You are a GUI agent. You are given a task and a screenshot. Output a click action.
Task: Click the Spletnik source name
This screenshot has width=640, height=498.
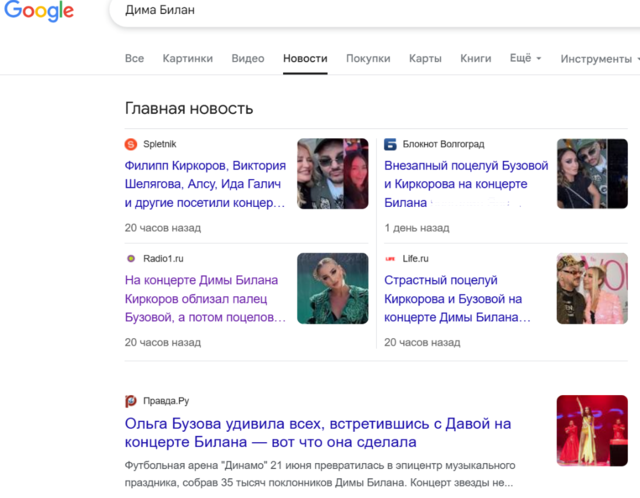pyautogui.click(x=160, y=144)
